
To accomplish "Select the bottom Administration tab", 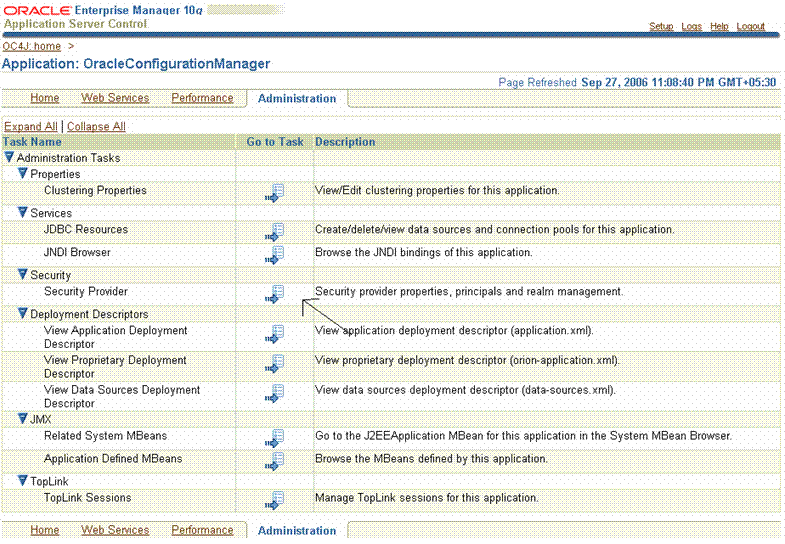I will pos(297,530).
